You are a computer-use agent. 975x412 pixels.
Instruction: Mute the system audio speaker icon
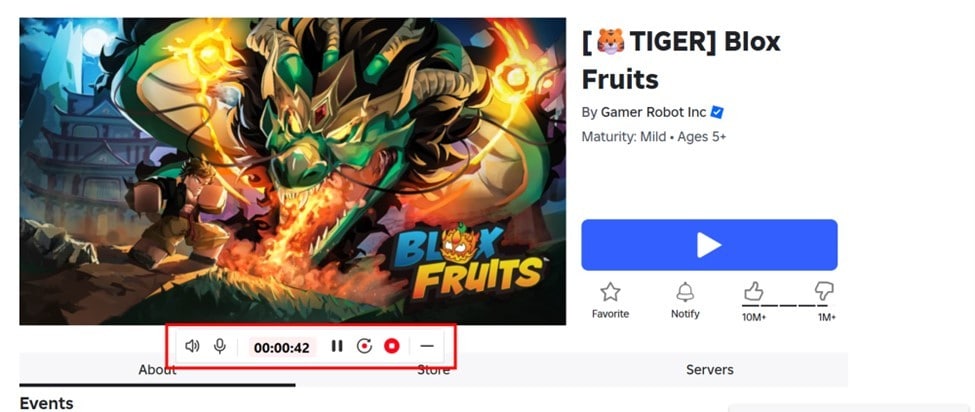click(x=193, y=346)
